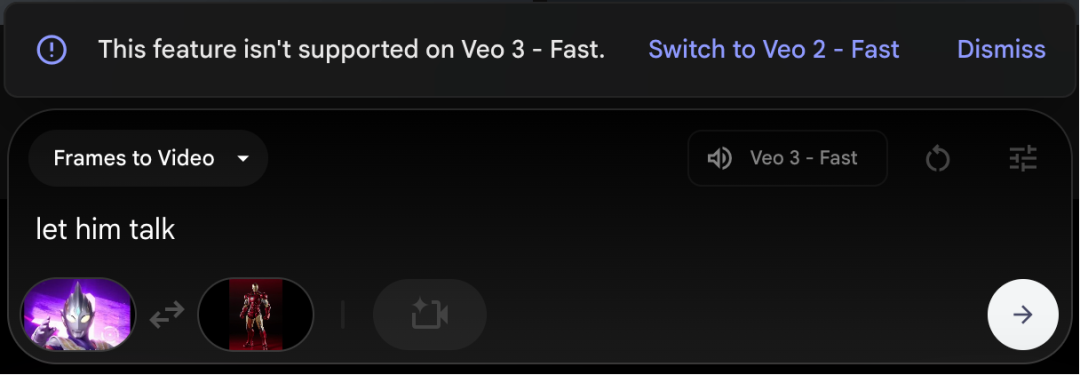Screen dimensions: 1080x375
Task: Expand the caret arrow beside Frames to Video
Action: [x=242, y=159]
